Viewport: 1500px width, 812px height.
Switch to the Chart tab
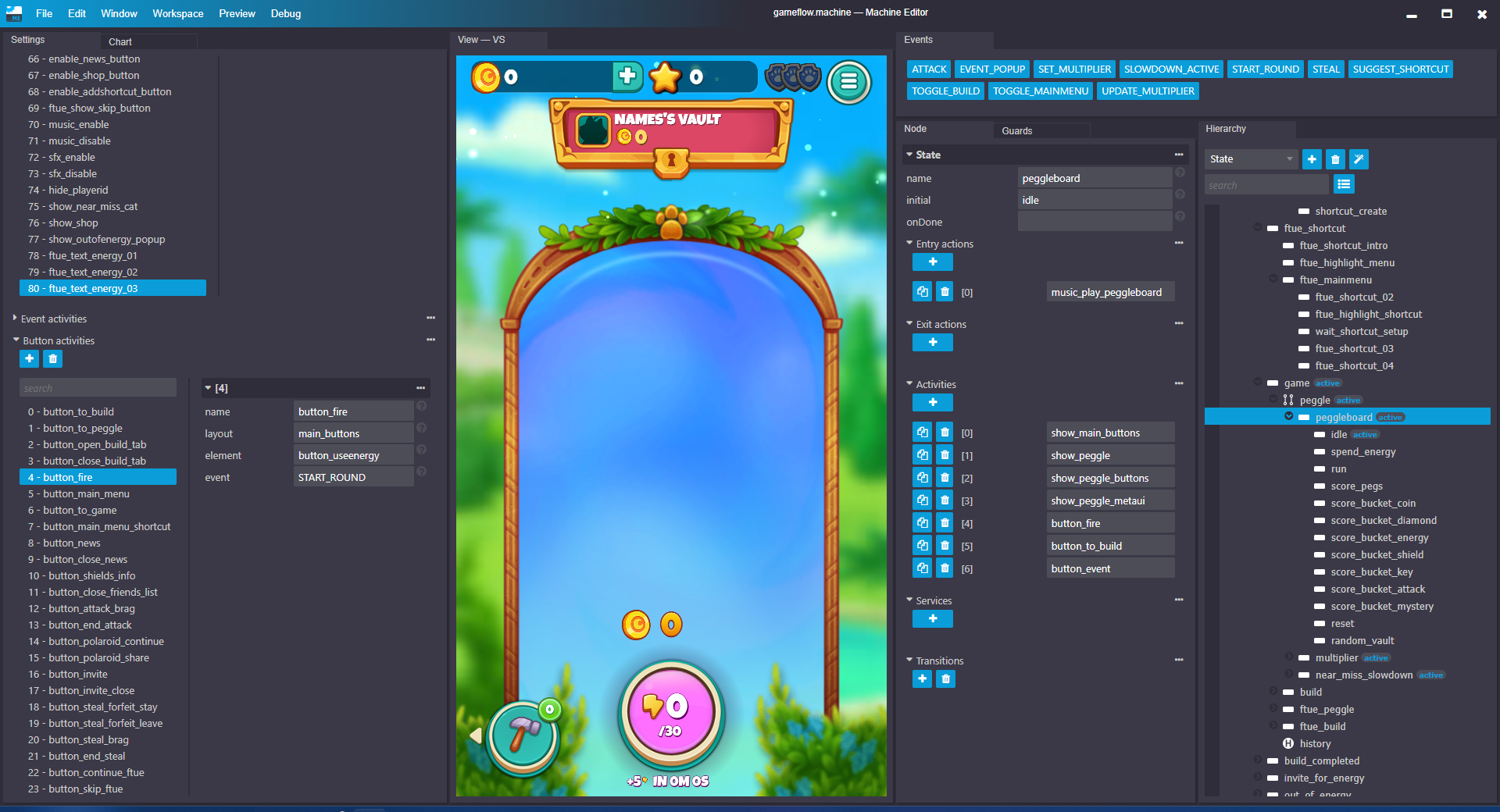point(120,42)
